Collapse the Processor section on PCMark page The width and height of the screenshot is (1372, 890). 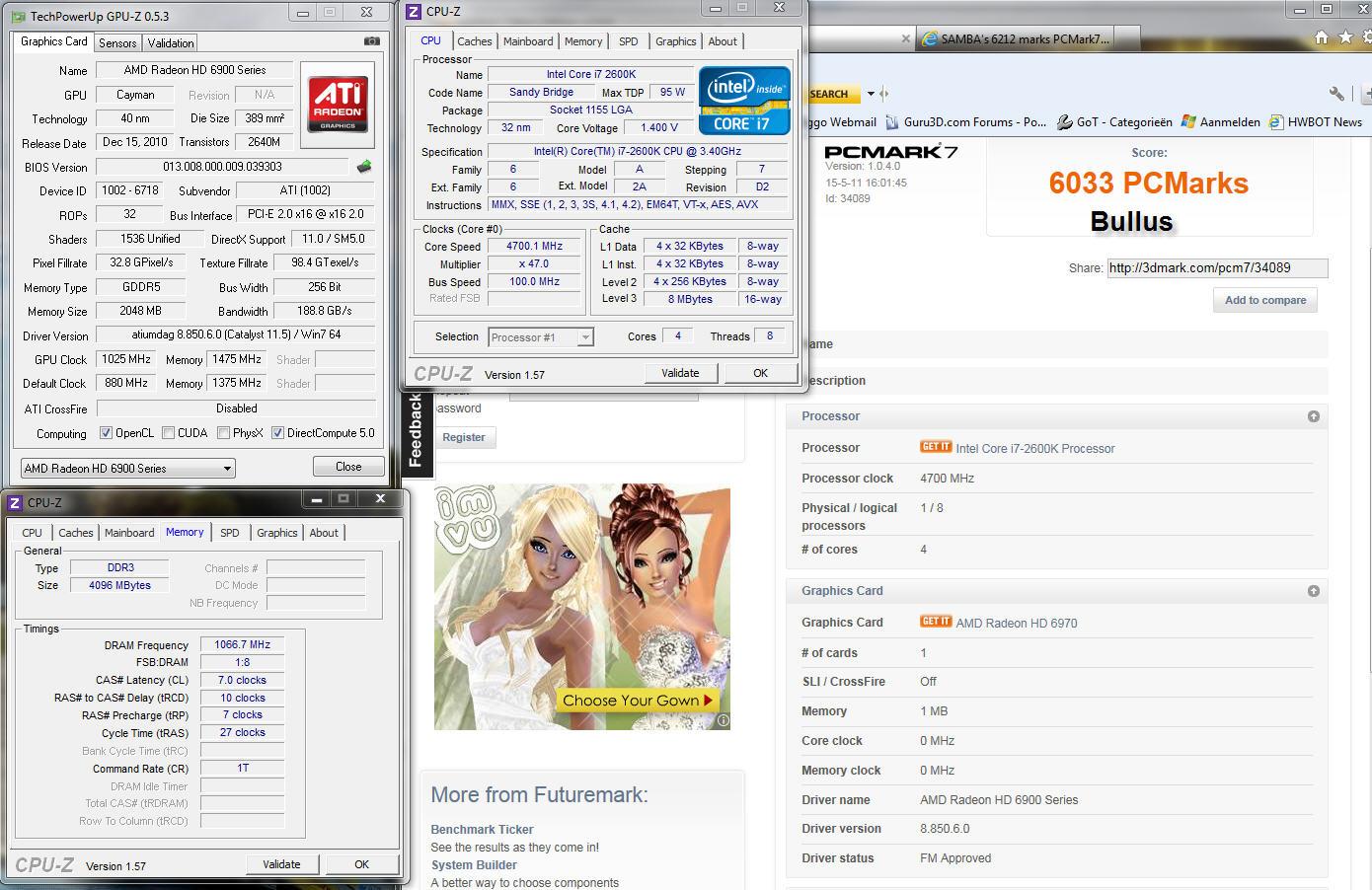coord(1313,416)
